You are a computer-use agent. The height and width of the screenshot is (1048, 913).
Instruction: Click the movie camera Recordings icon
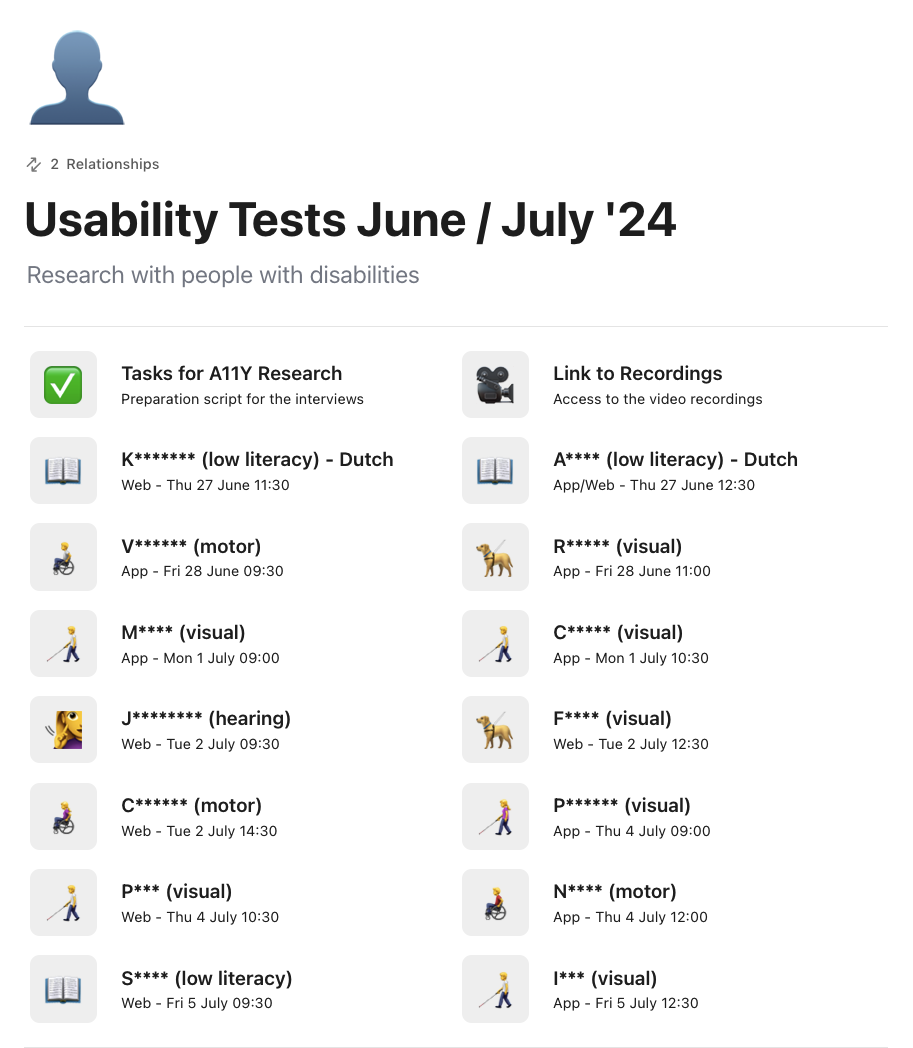click(x=495, y=384)
